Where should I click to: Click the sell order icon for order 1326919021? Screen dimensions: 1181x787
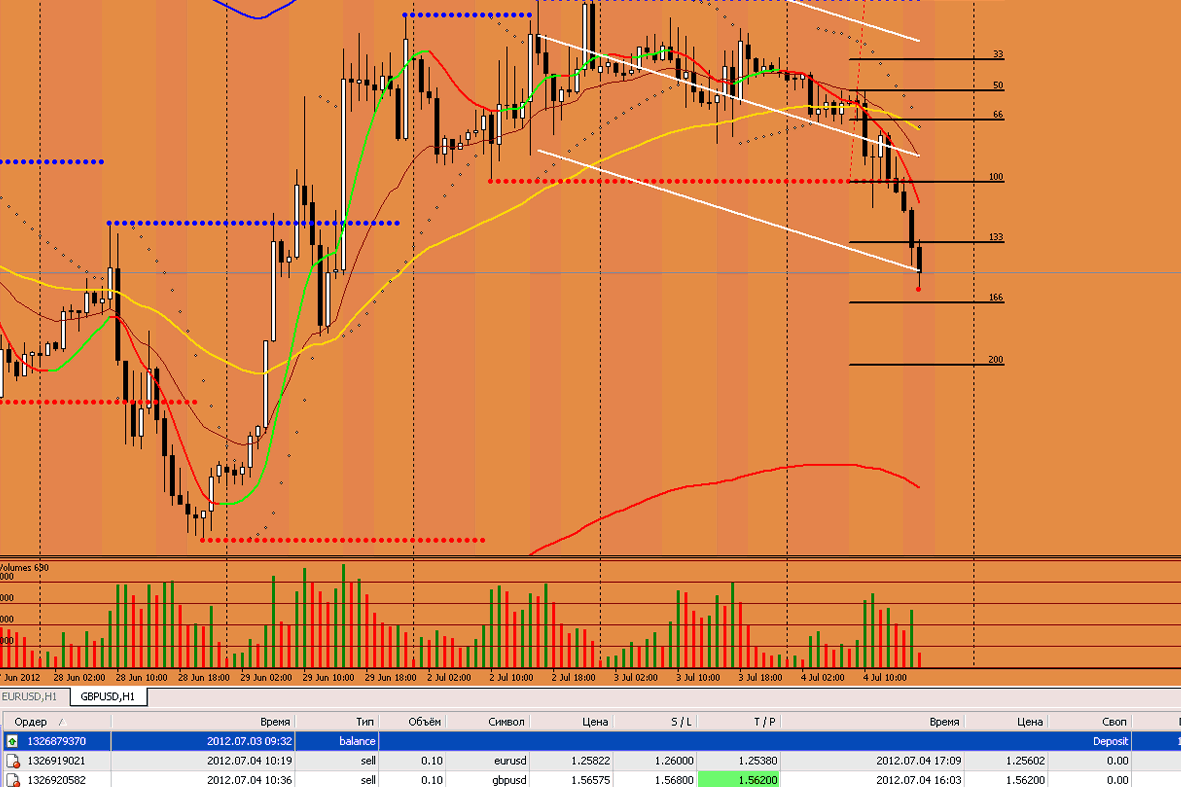pyautogui.click(x=12, y=761)
